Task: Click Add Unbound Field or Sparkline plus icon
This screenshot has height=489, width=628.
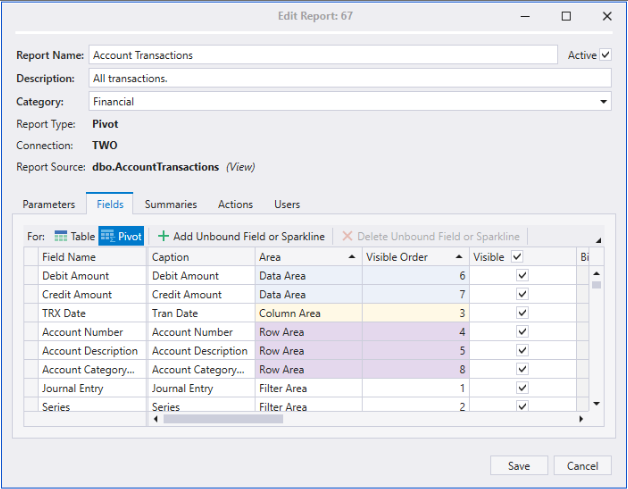Action: click(164, 236)
